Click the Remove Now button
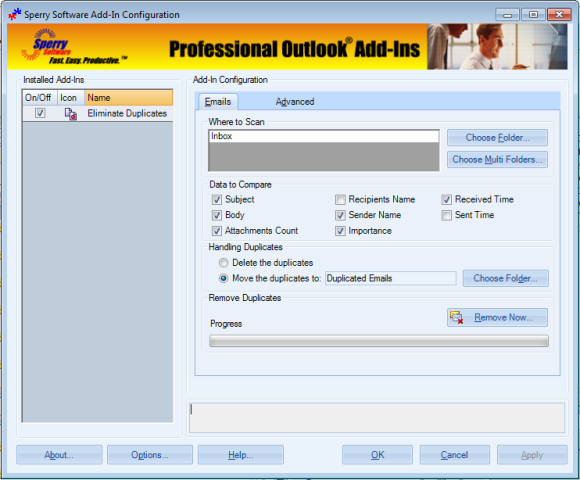 [x=497, y=317]
